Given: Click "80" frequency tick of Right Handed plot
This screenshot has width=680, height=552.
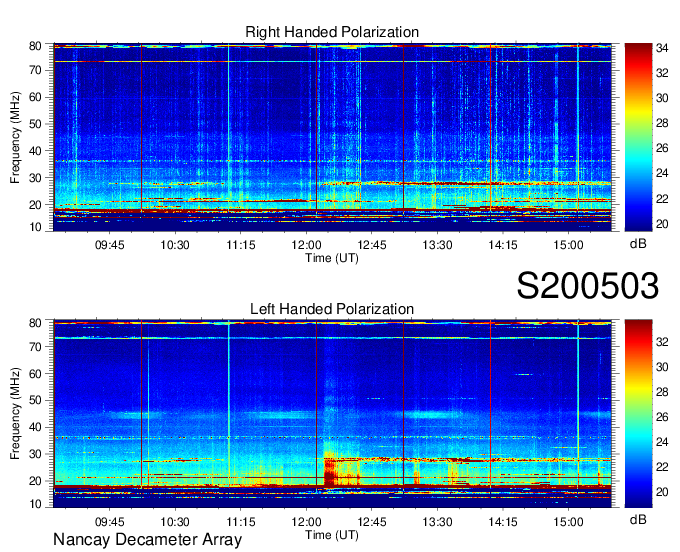Looking at the screenshot, I should click(36, 46).
